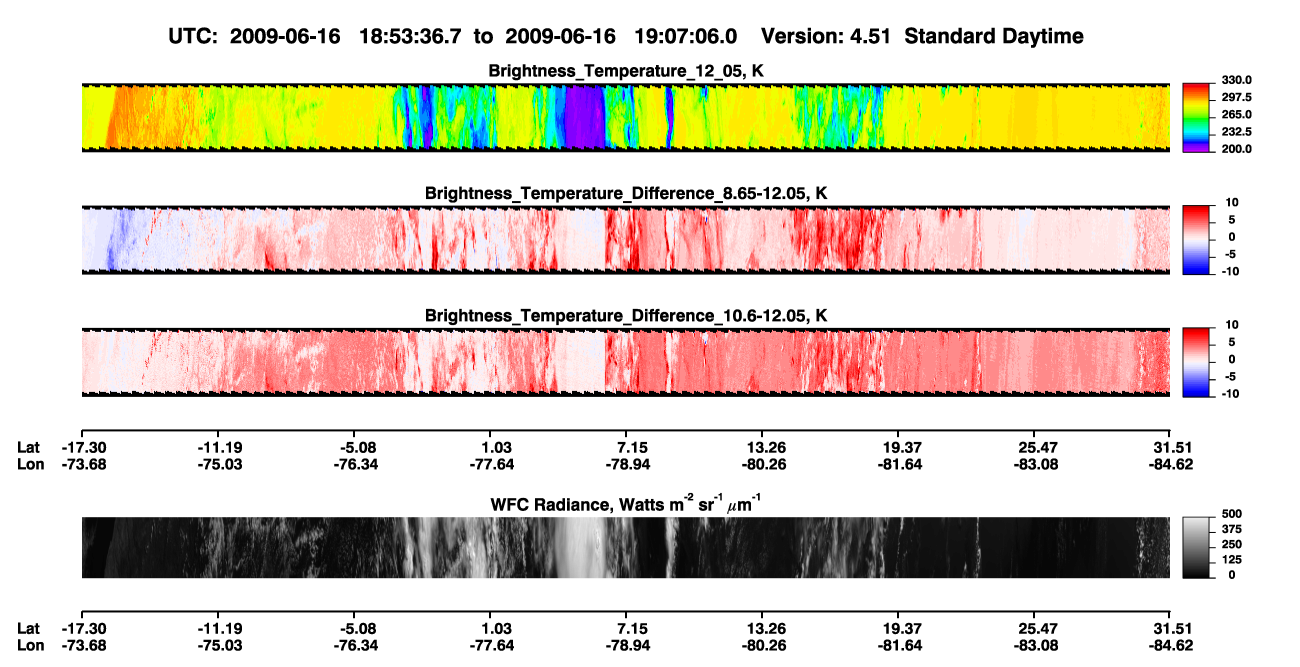Click the 'Brightness_Temperature_Difference_8.65-12.05, K' panel title
The width and height of the screenshot is (1300, 667).
[626, 193]
